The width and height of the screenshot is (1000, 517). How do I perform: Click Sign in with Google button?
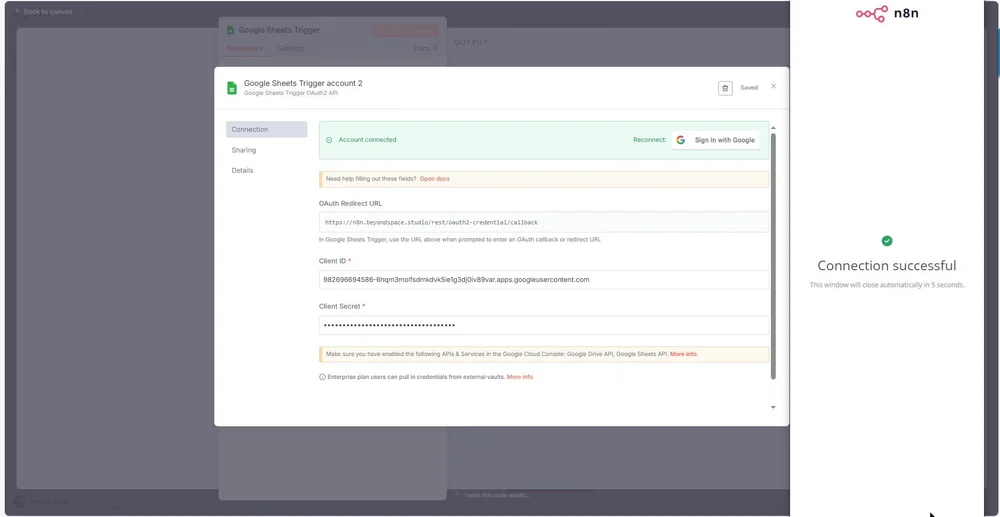click(716, 140)
